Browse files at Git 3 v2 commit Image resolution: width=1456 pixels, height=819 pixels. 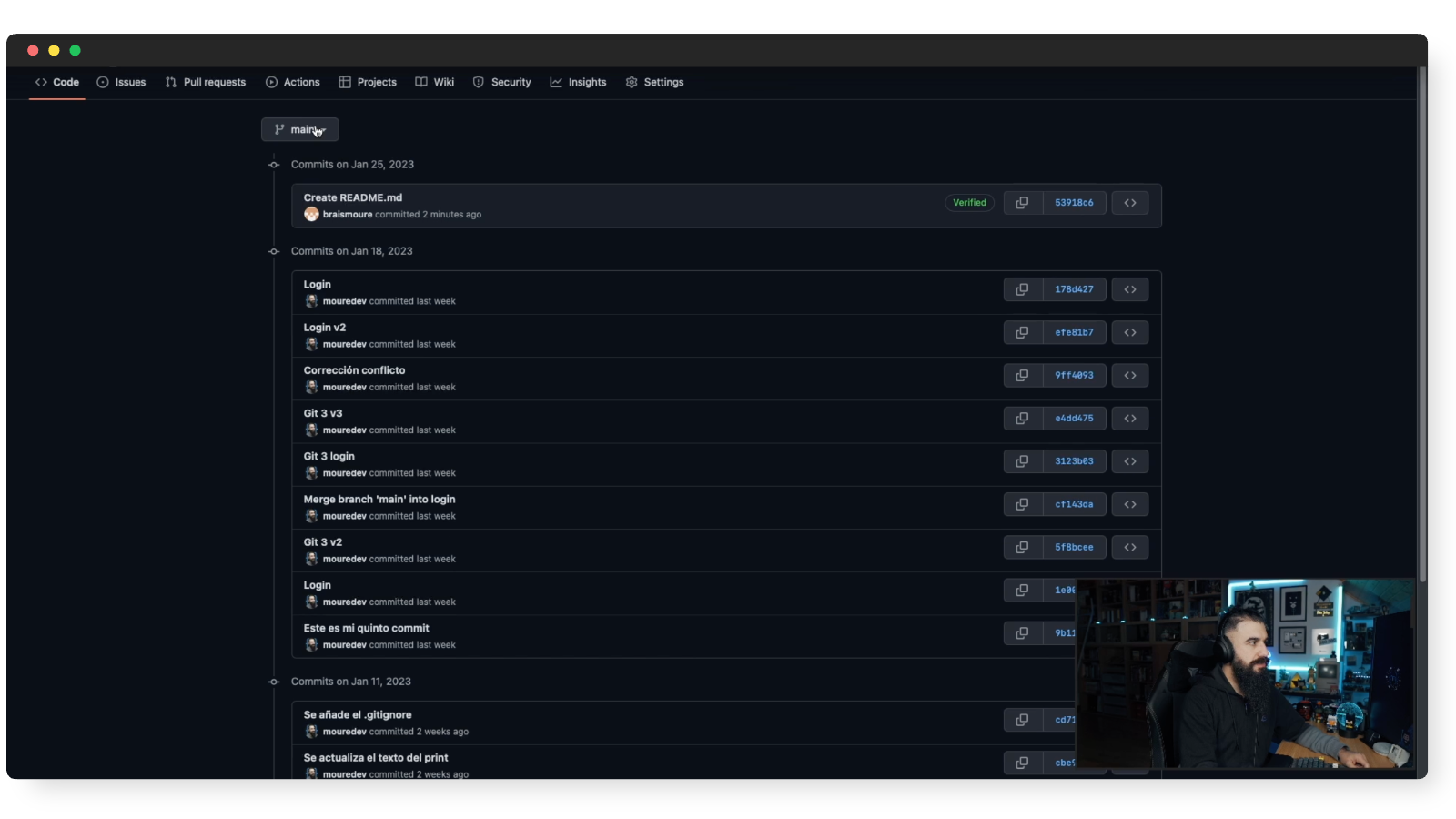click(x=1130, y=547)
